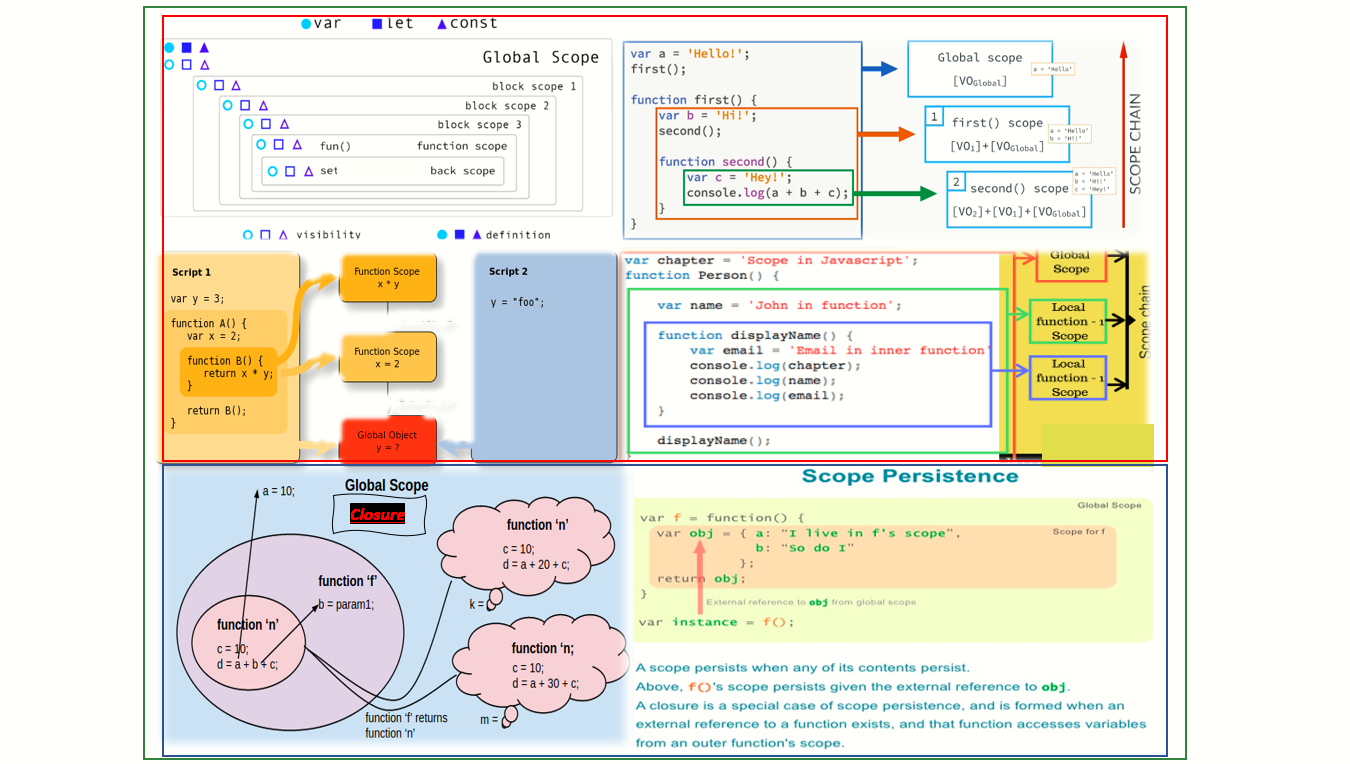Viewport: 1350px width, 764px height.
Task: Click the orange arrow pointing to first() scope
Action: [x=887, y=134]
